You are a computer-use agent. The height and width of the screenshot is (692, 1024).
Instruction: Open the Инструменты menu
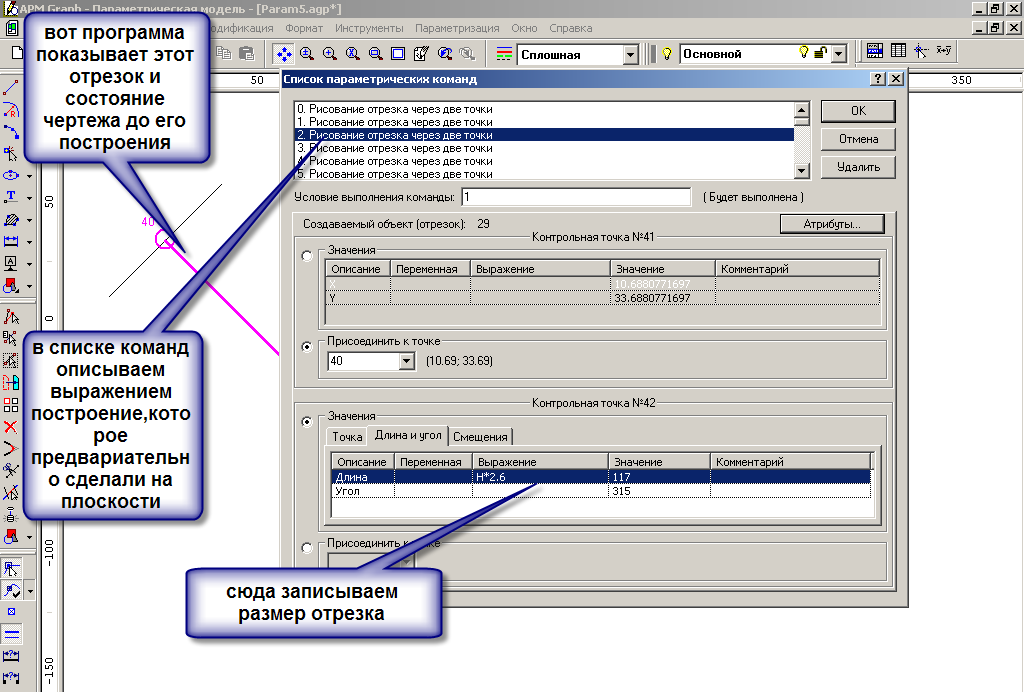coord(369,28)
